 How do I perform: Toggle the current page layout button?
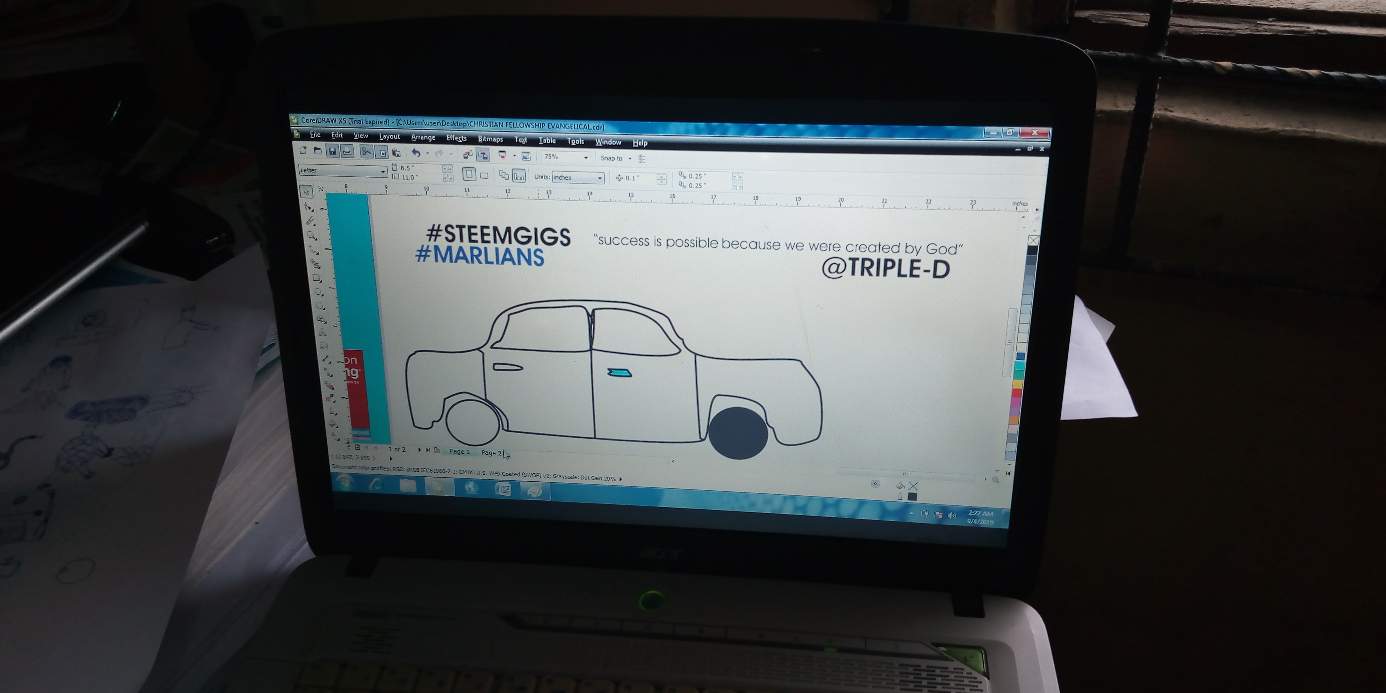pos(520,176)
